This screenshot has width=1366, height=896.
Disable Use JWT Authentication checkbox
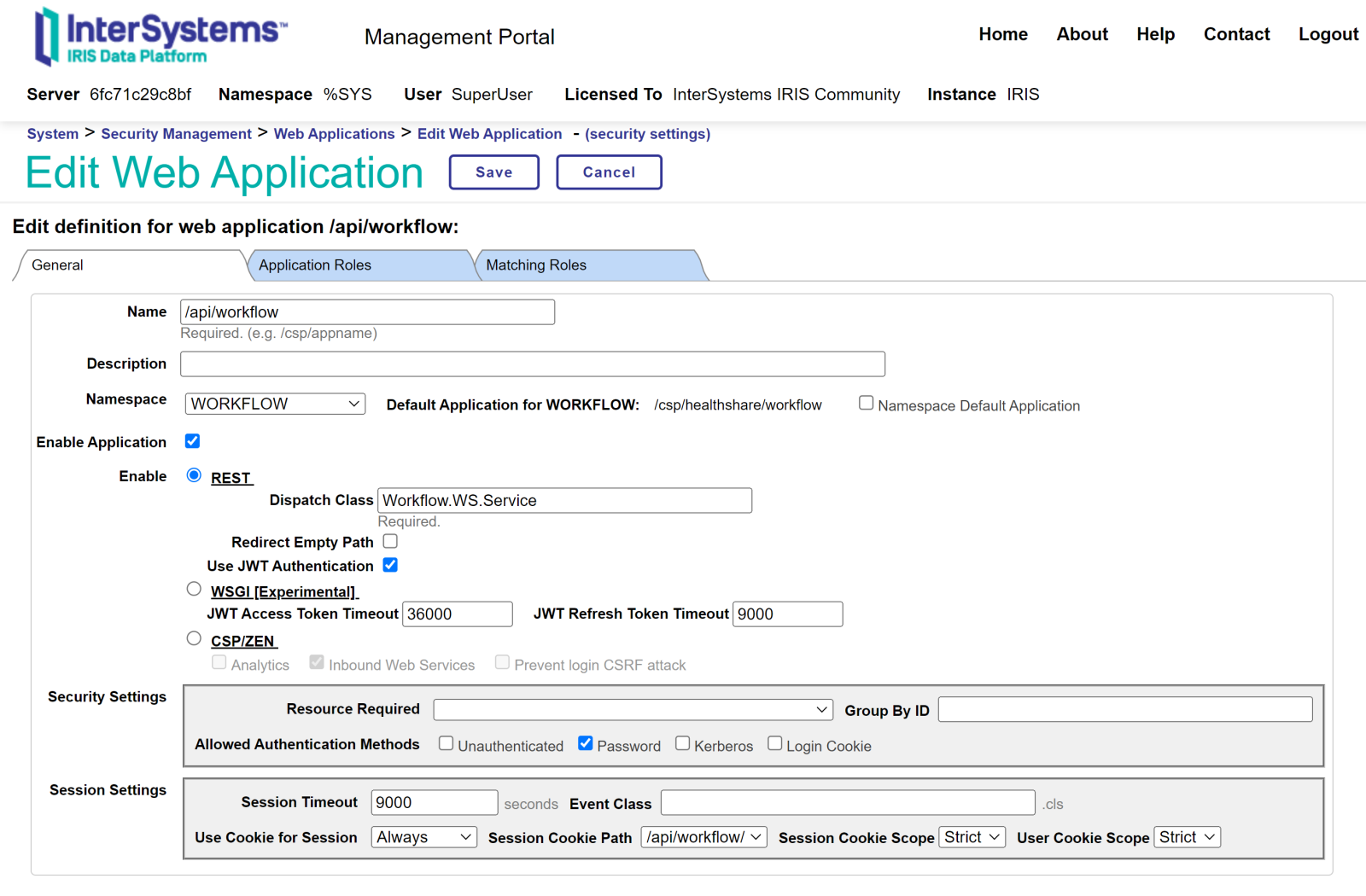tap(390, 565)
